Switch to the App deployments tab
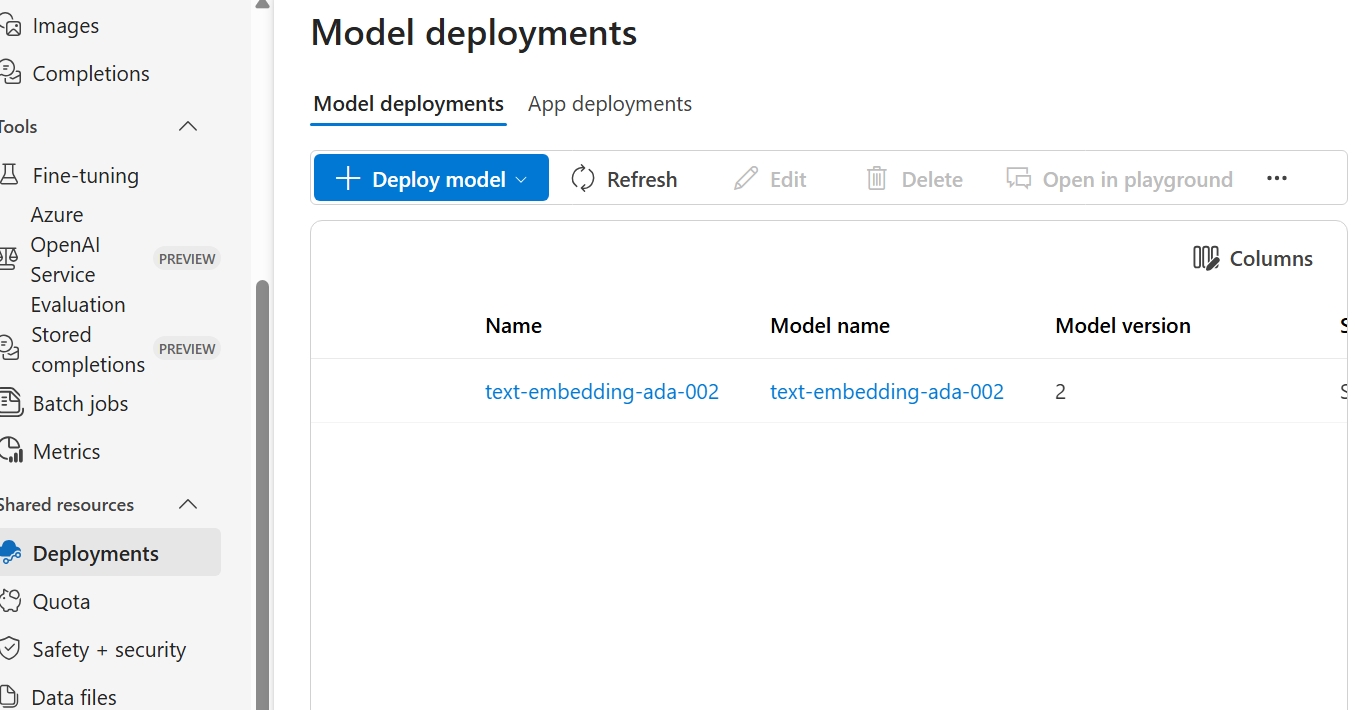 610,104
